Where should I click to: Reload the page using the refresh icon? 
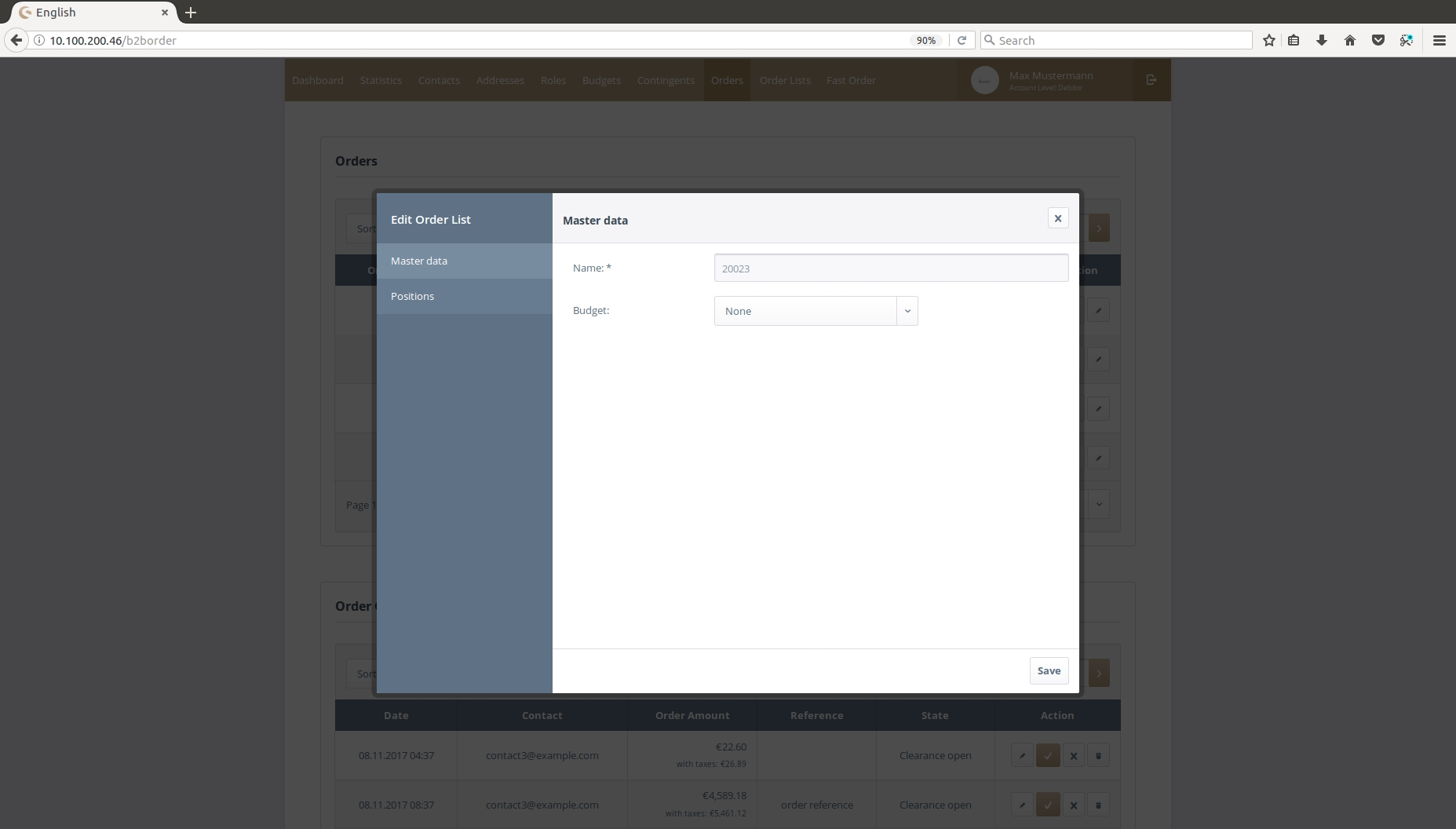tap(962, 40)
